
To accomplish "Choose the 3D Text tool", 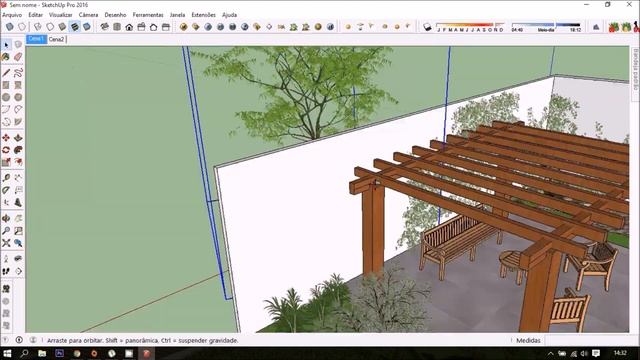I will pos(18,202).
